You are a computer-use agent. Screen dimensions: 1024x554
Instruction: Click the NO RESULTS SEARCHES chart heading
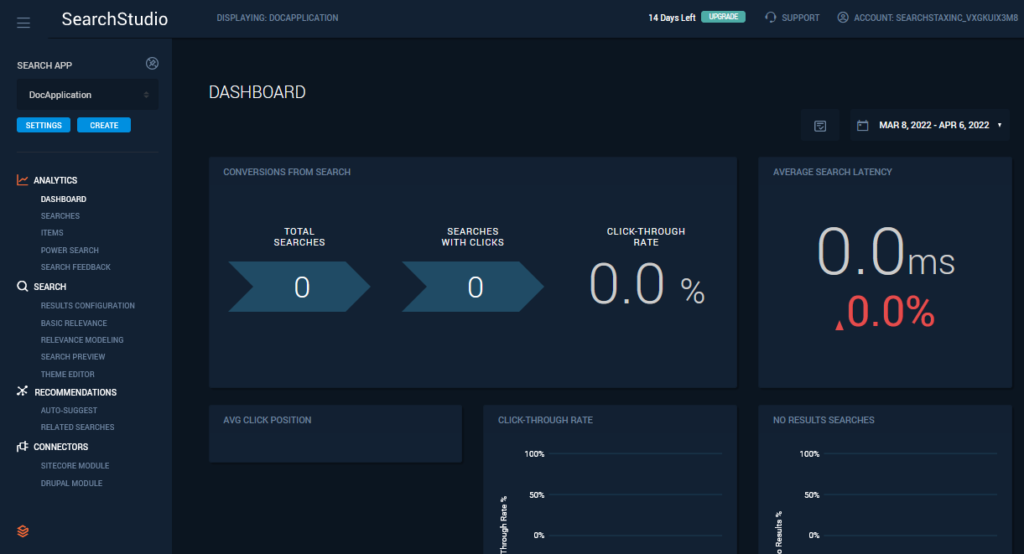pyautogui.click(x=824, y=420)
